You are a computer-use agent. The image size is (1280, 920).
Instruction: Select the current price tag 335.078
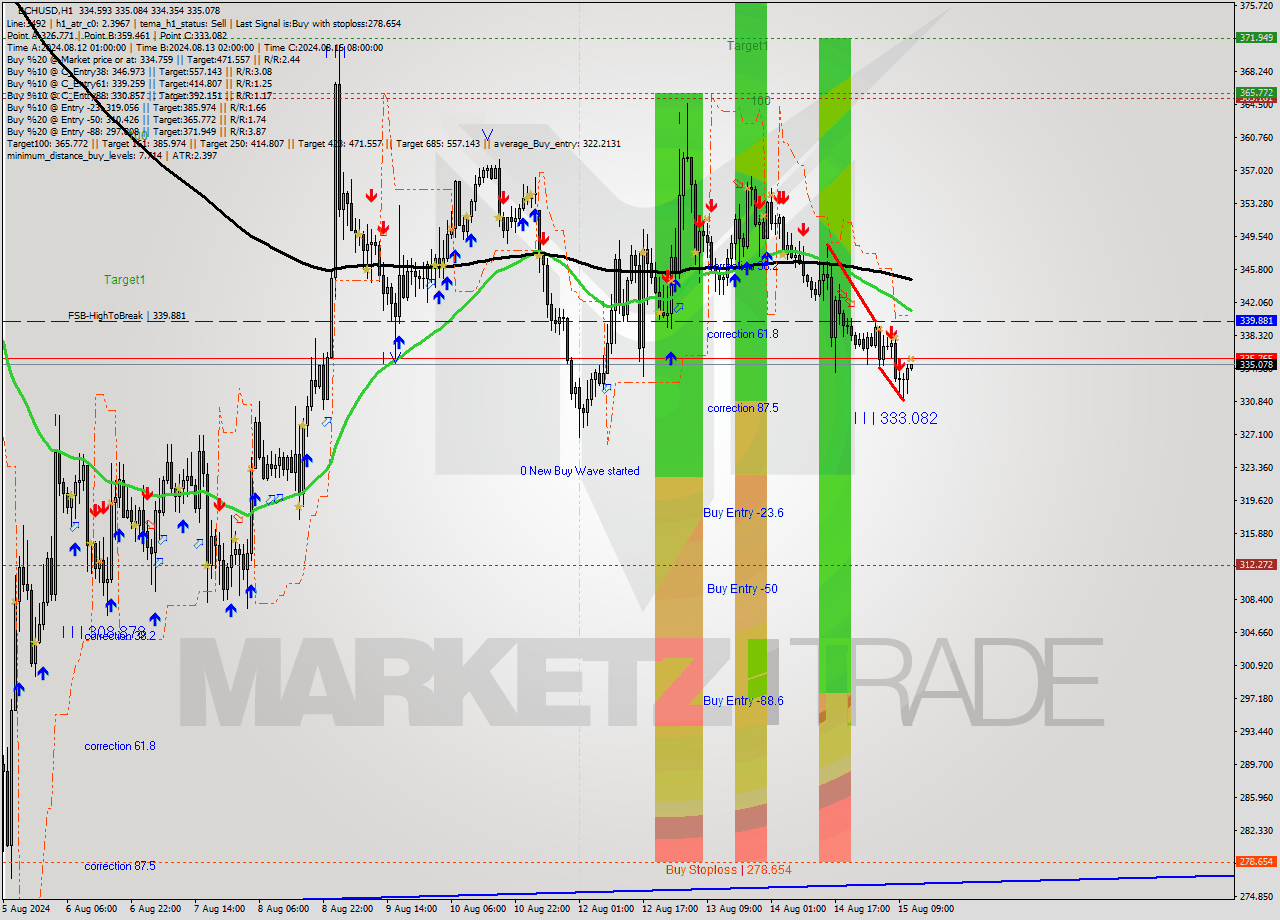pos(1256,365)
